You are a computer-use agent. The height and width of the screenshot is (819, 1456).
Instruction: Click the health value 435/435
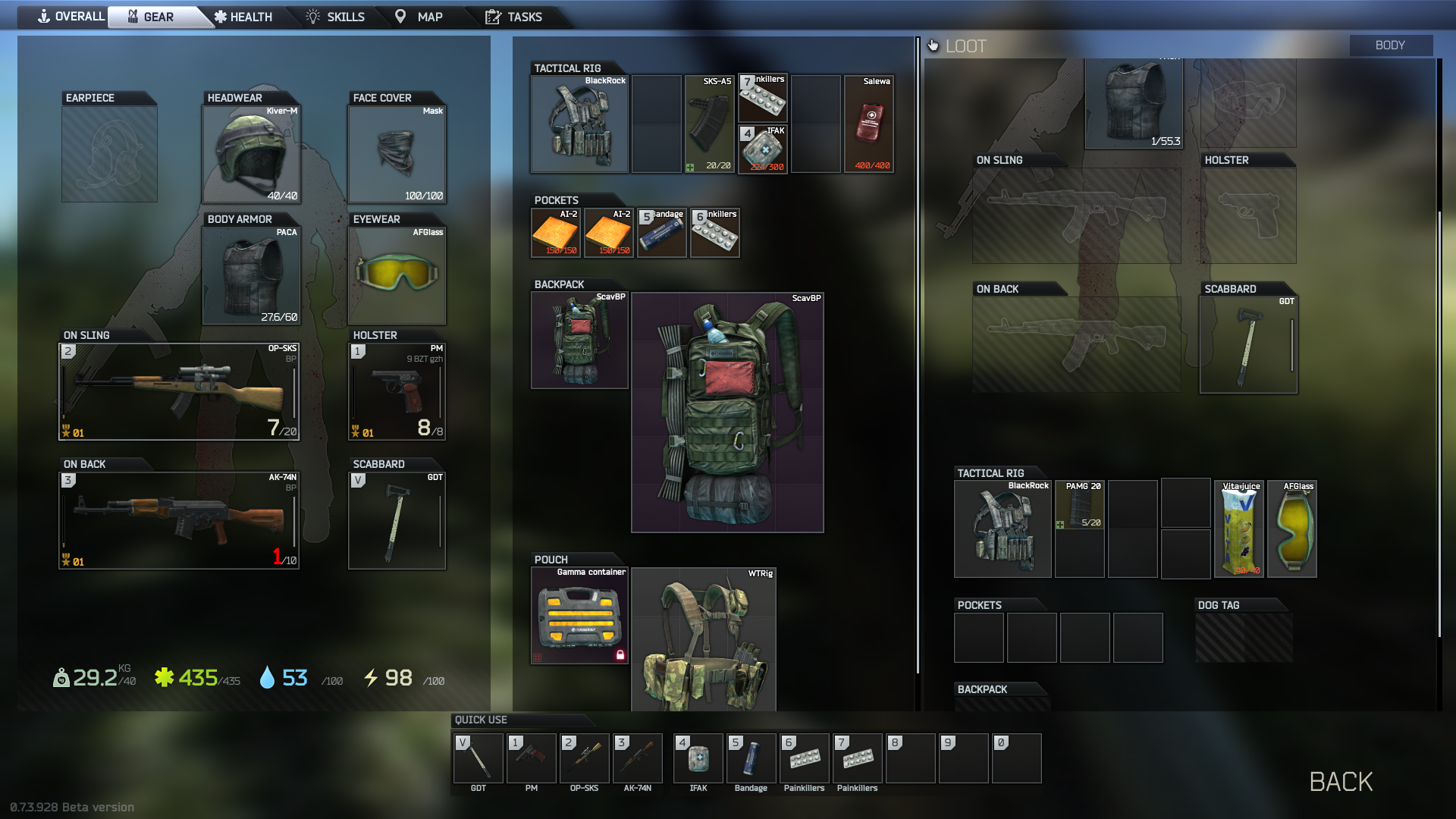coord(197,677)
